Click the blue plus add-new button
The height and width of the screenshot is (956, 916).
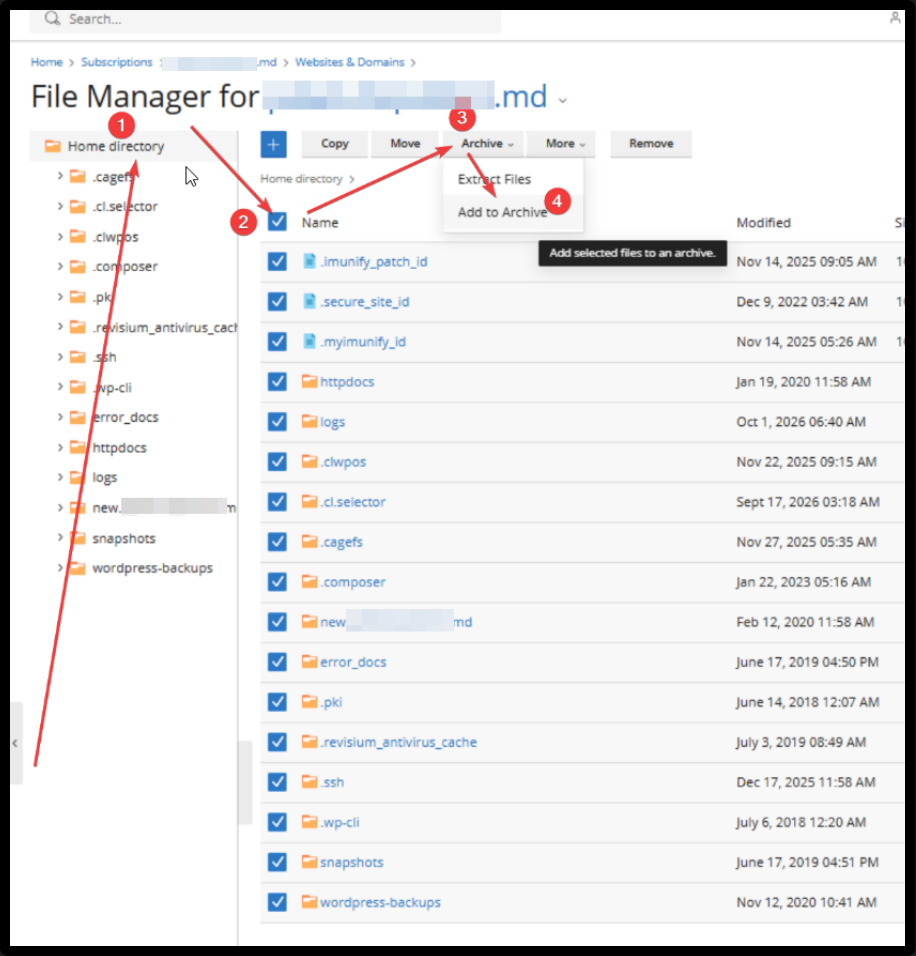tap(273, 144)
